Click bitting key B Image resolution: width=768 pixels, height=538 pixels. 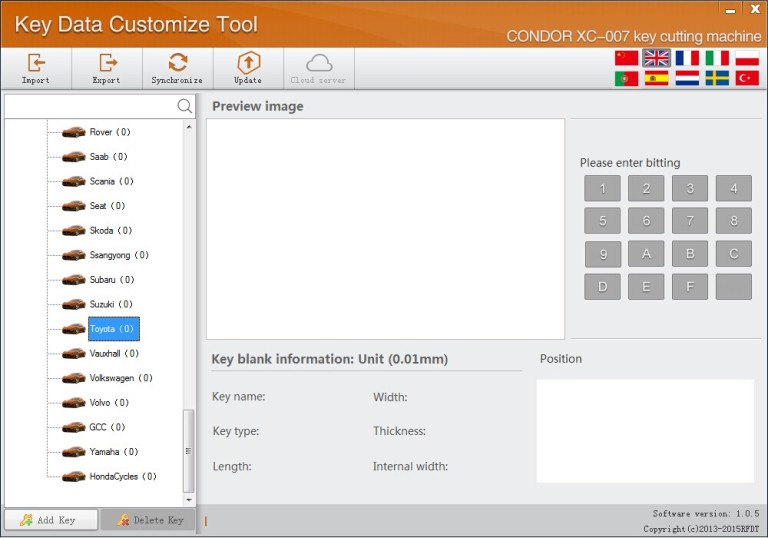pyautogui.click(x=690, y=254)
